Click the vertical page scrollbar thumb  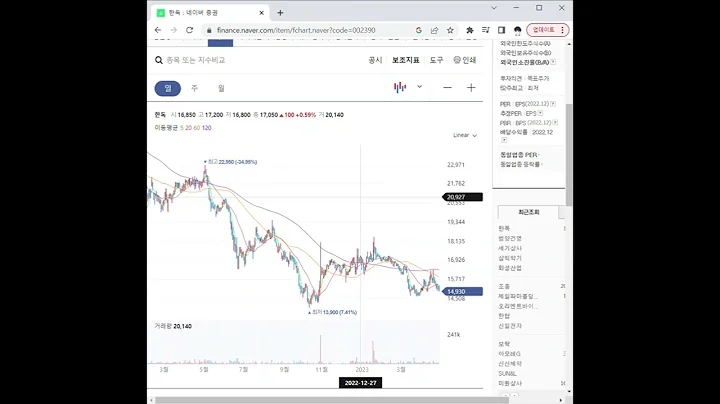pos(569,154)
